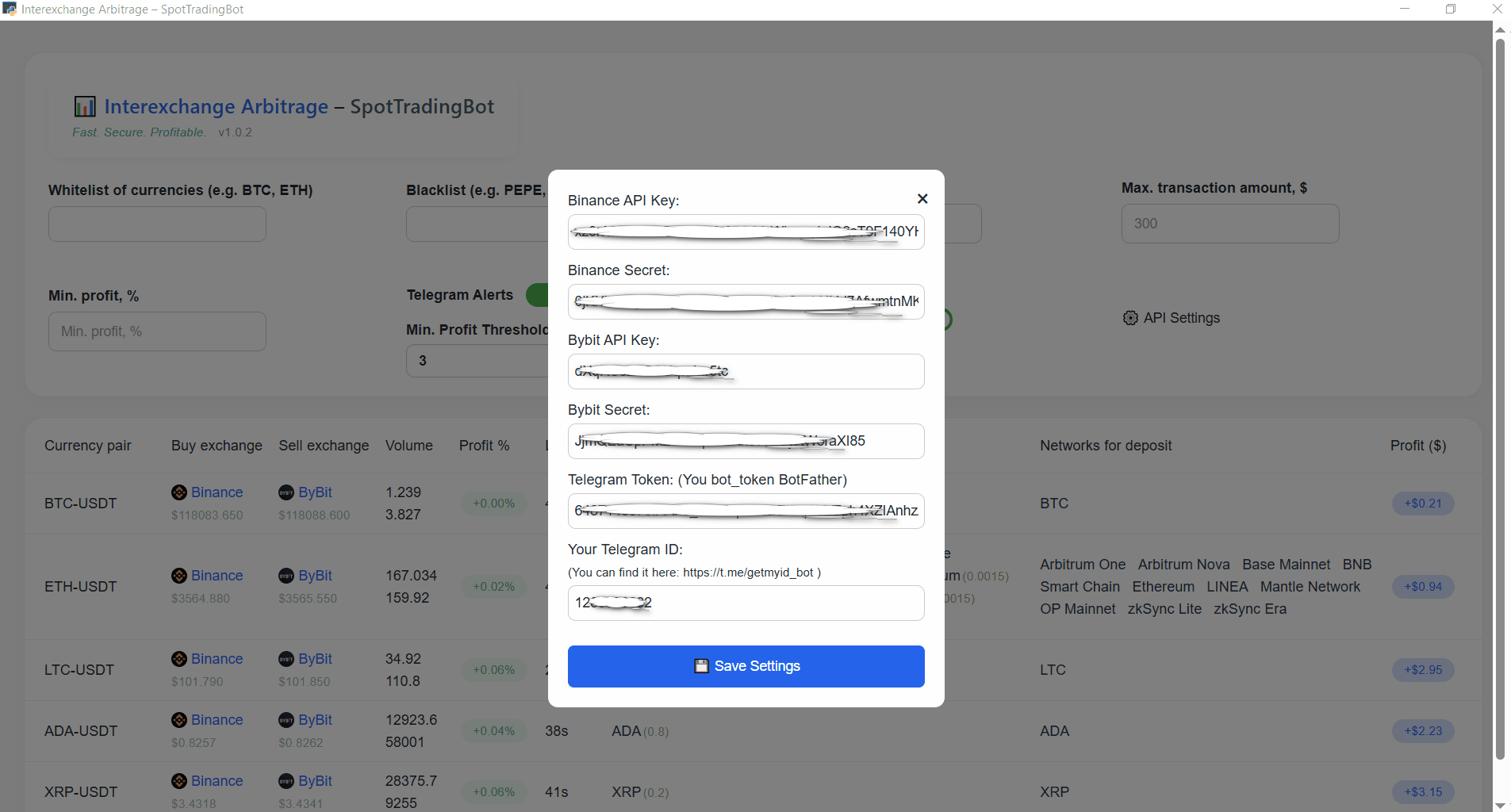Close the API settings dialog
The width and height of the screenshot is (1511, 812).
pos(922,199)
